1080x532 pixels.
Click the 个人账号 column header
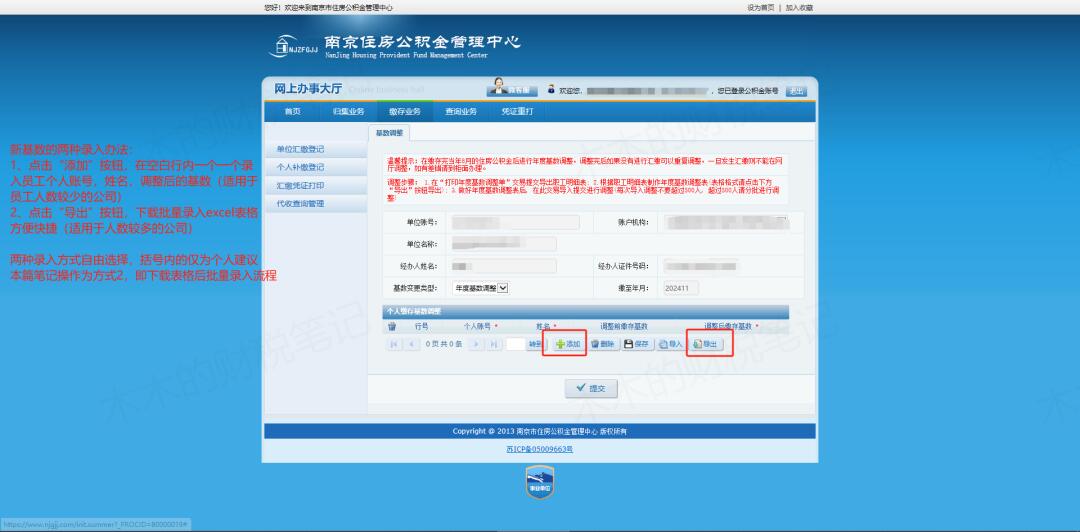tap(478, 326)
